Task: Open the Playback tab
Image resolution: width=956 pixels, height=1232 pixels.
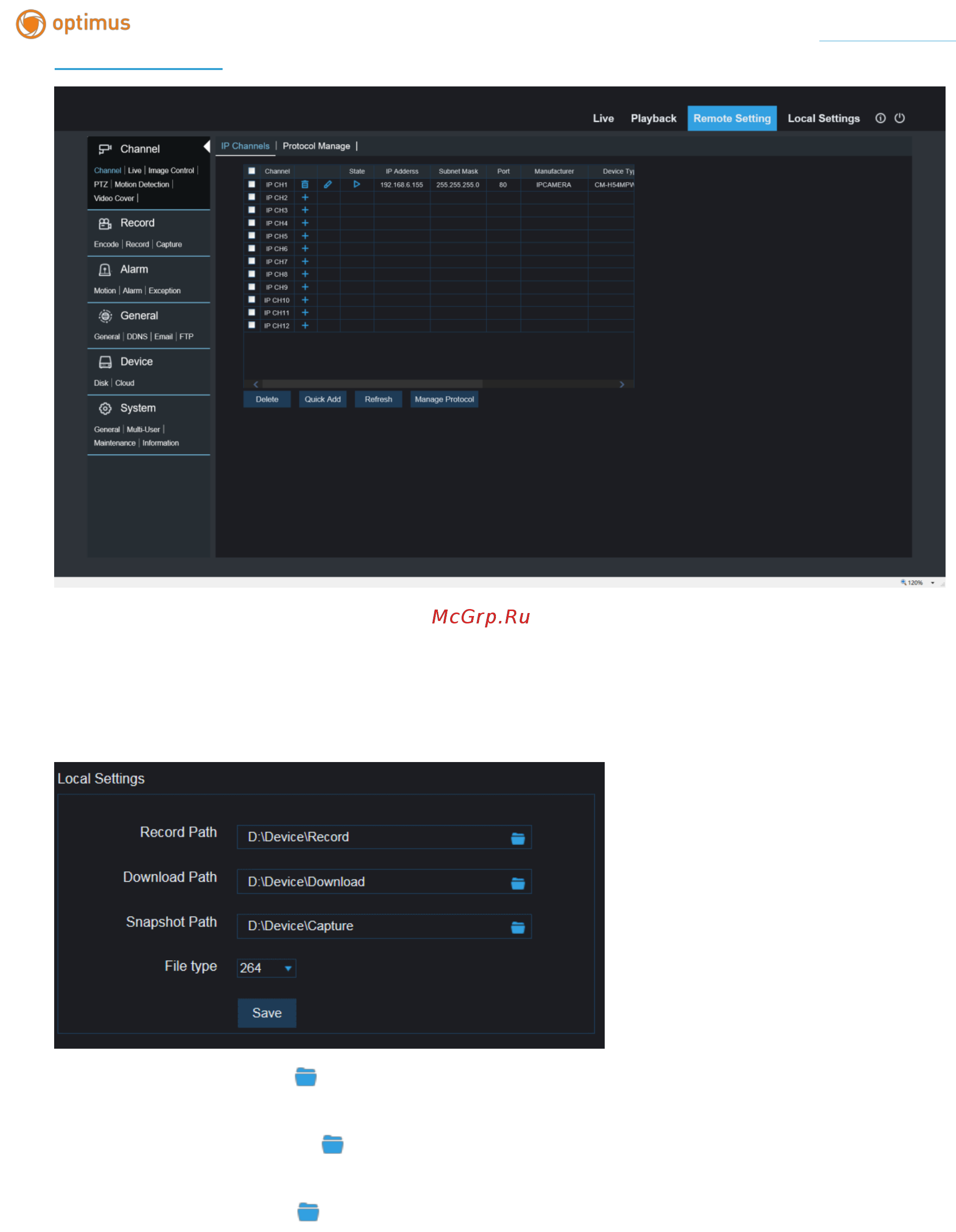Action: (x=653, y=118)
